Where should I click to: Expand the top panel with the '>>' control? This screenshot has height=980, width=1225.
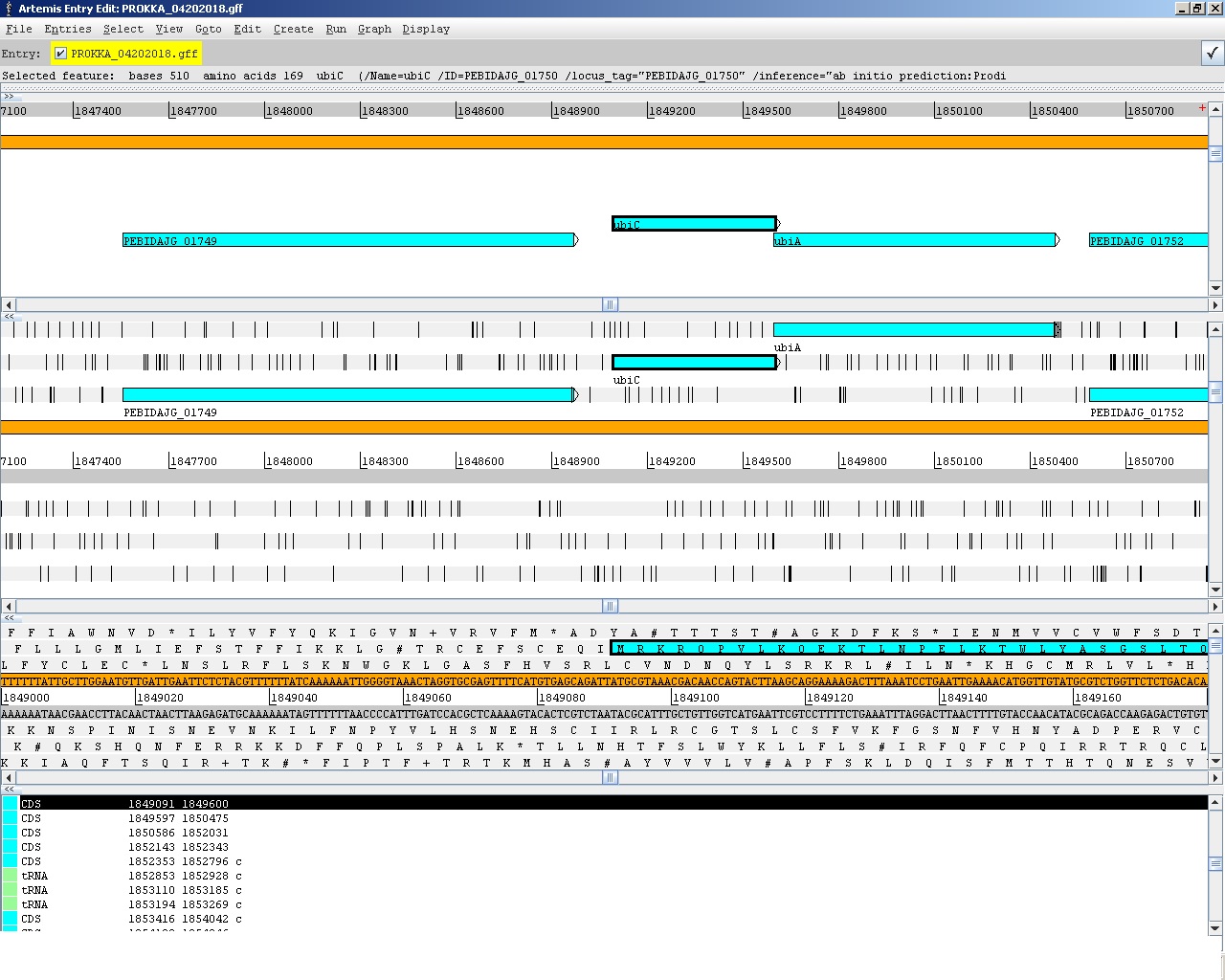(x=10, y=97)
